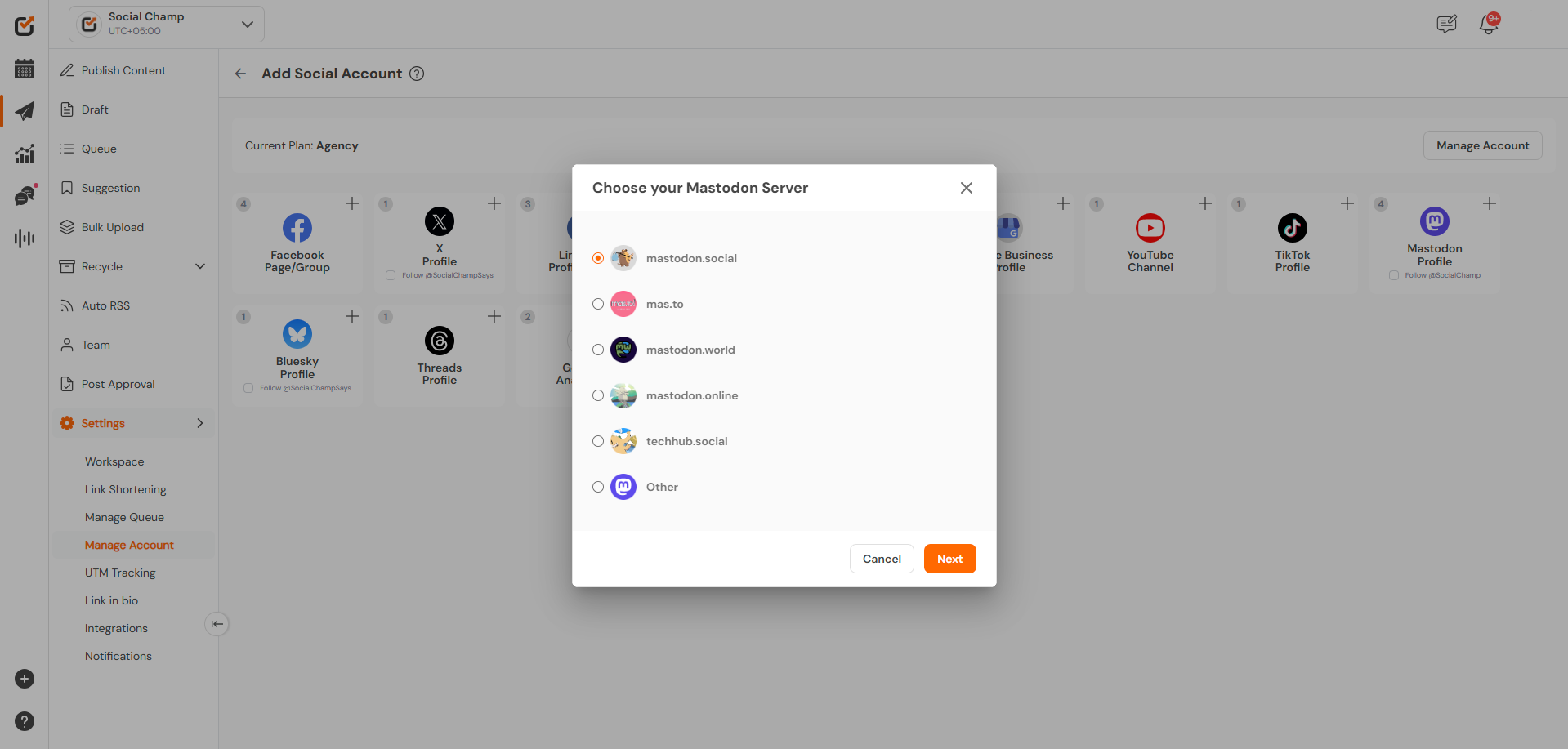Click the Social Champ logo icon
This screenshot has width=1568, height=749.
click(25, 26)
